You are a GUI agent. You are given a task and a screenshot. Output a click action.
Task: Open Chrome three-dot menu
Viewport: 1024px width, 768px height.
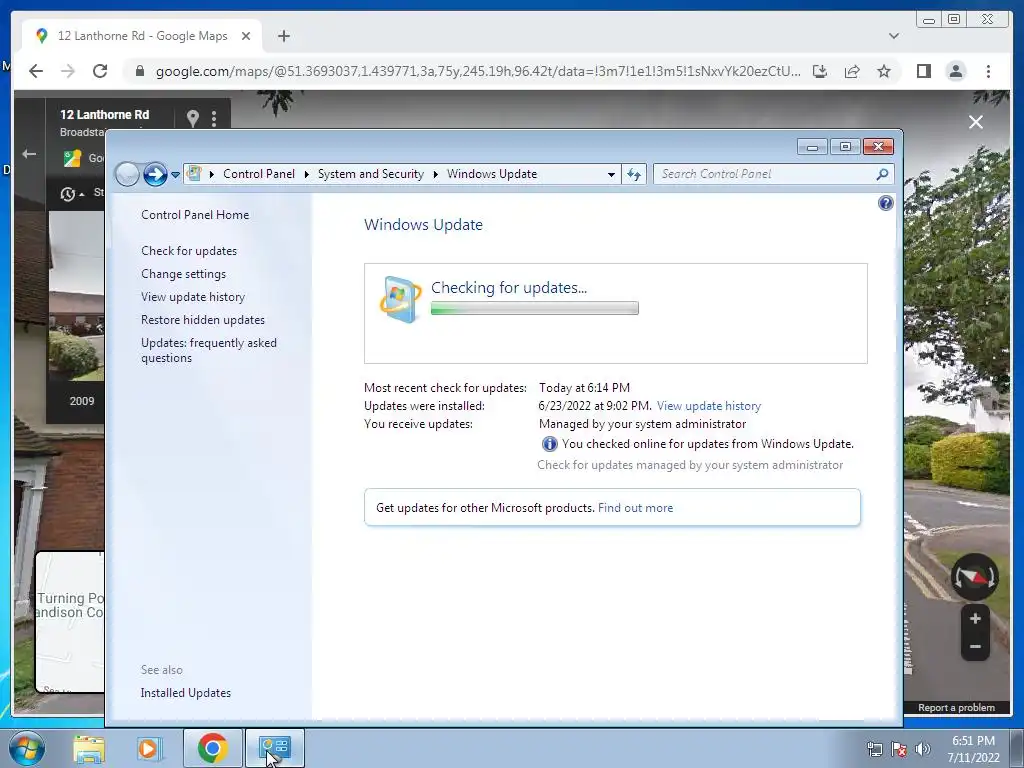[988, 71]
